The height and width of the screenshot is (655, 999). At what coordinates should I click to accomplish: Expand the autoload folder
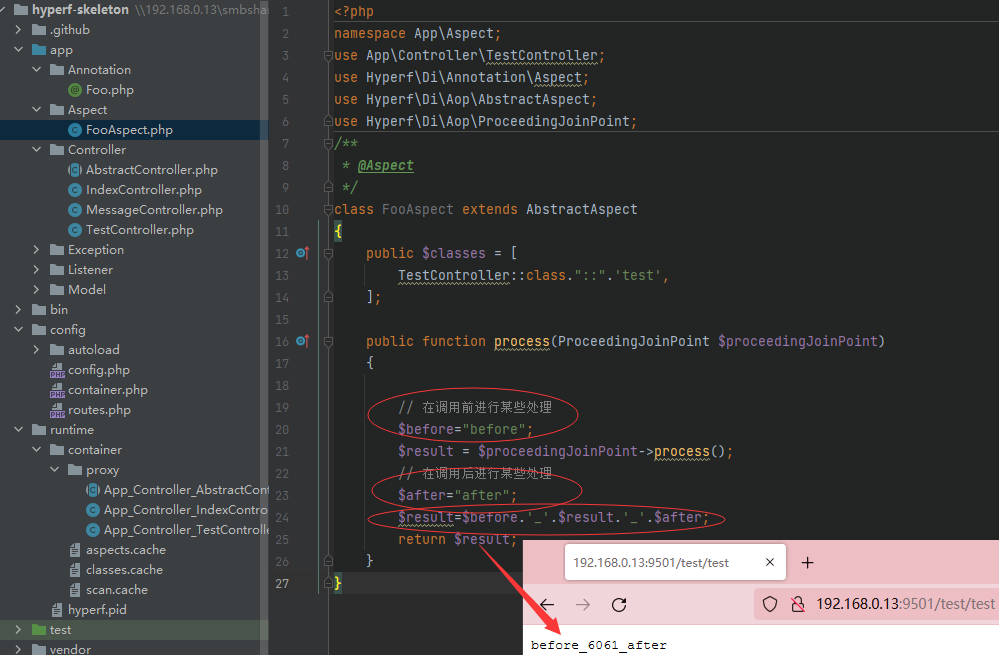point(36,350)
